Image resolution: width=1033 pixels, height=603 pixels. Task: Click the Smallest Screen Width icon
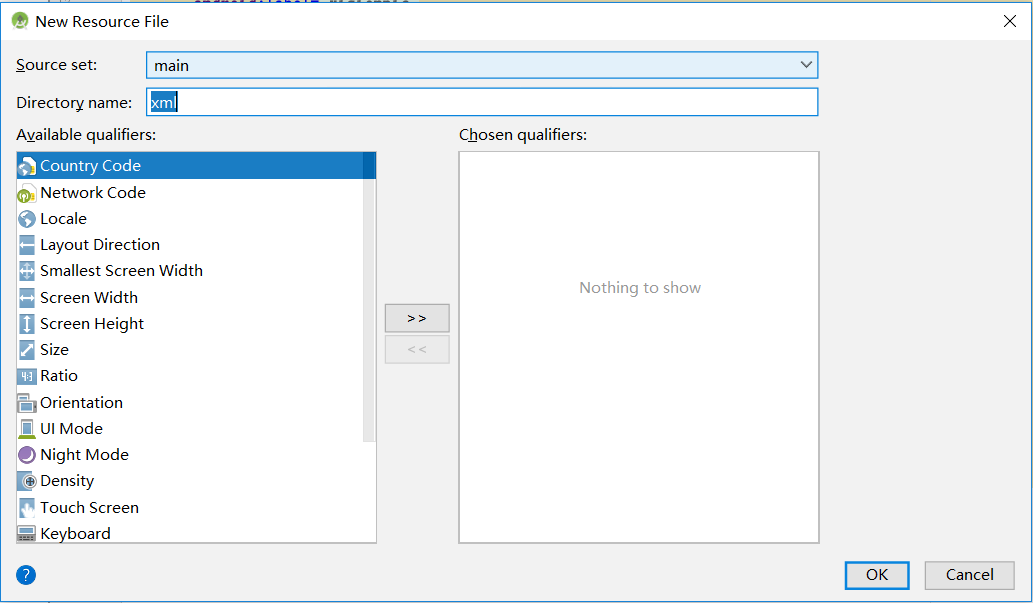27,271
